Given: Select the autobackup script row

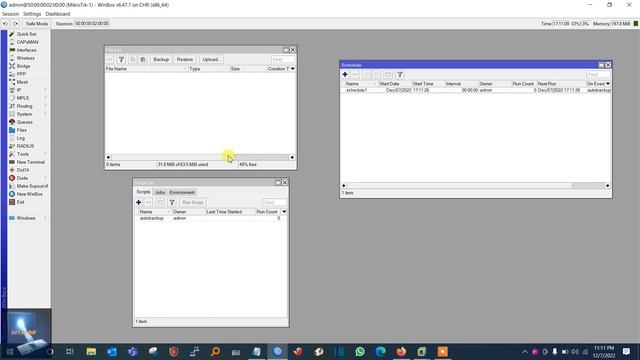Looking at the screenshot, I should pyautogui.click(x=211, y=218).
